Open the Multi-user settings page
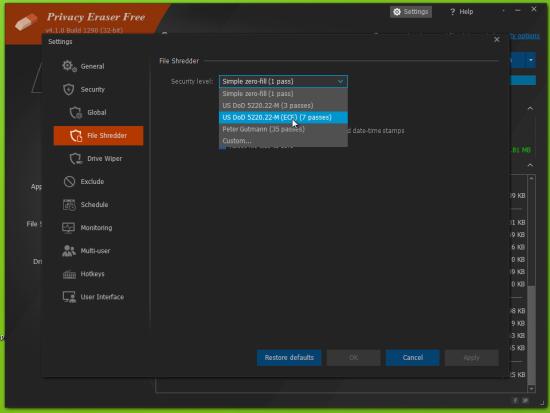This screenshot has height=413, width=550. 98,251
